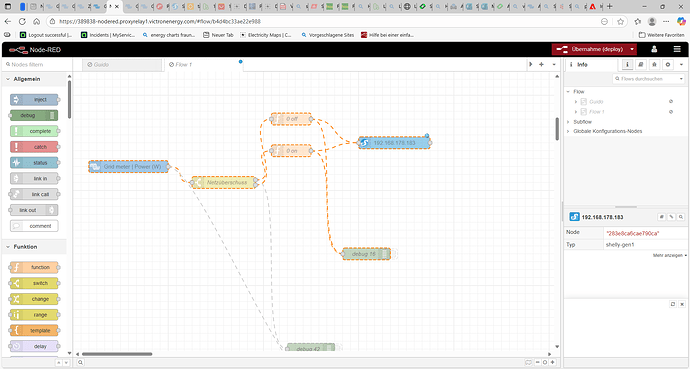Select the switch node in the palette
Viewport: 690px width, 369px height.
(x=34, y=283)
